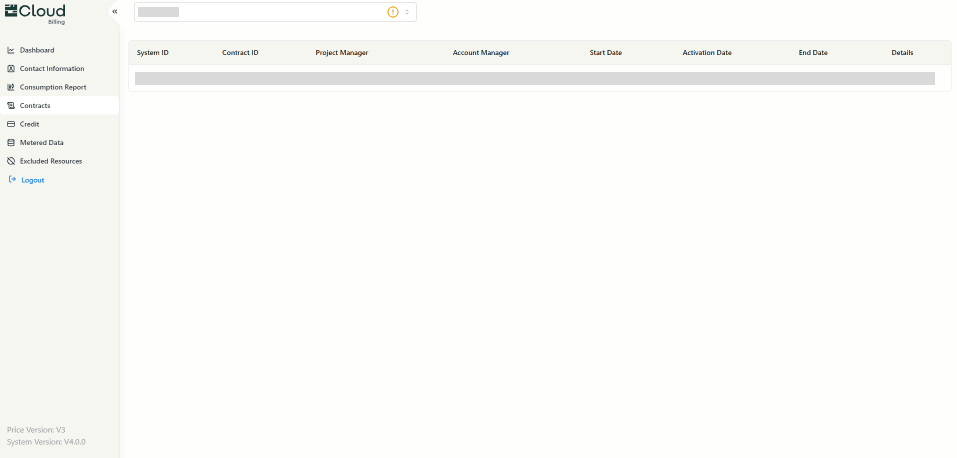Click the redacted account selector field

260,12
